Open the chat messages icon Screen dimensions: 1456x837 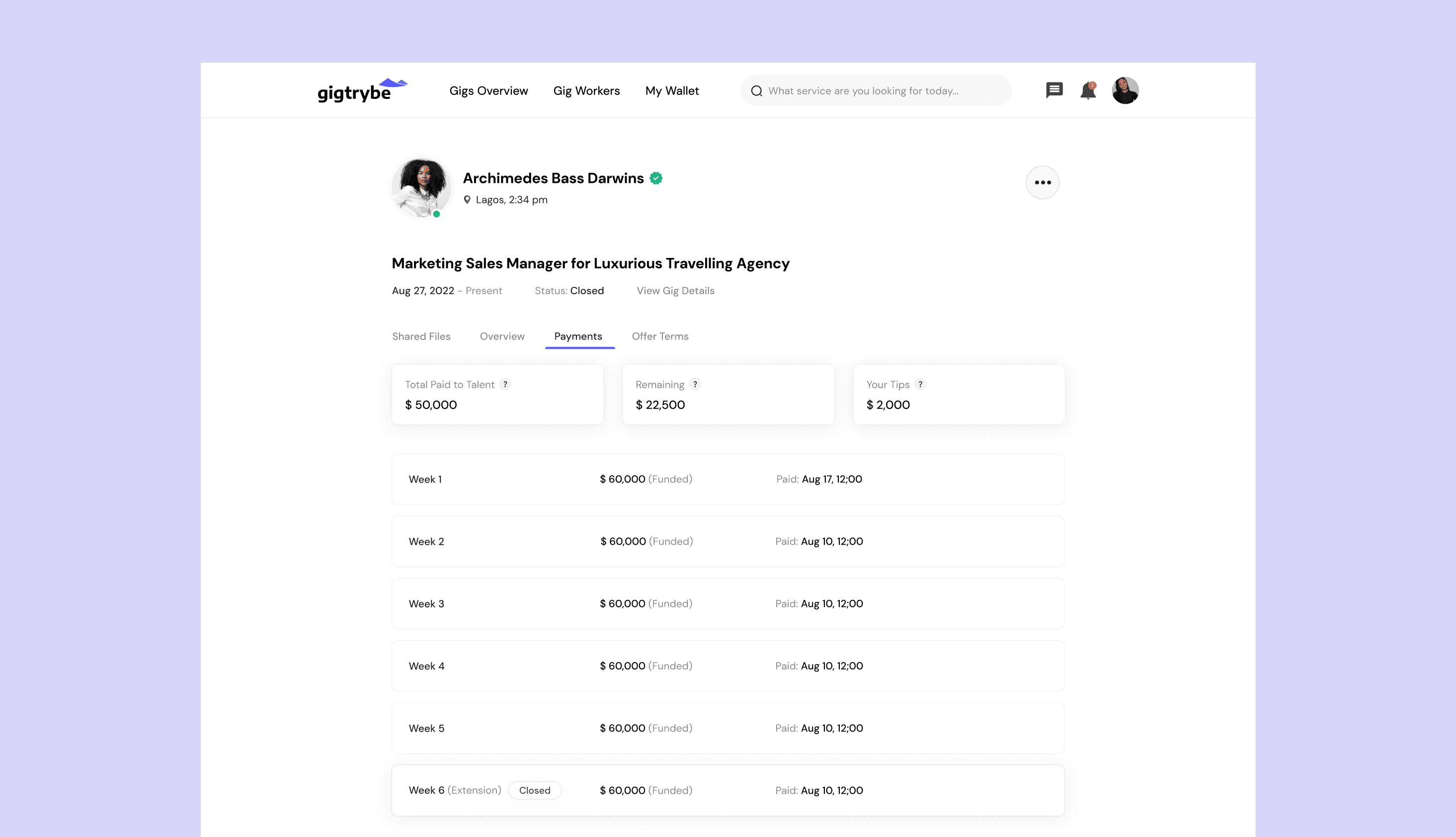[1054, 90]
